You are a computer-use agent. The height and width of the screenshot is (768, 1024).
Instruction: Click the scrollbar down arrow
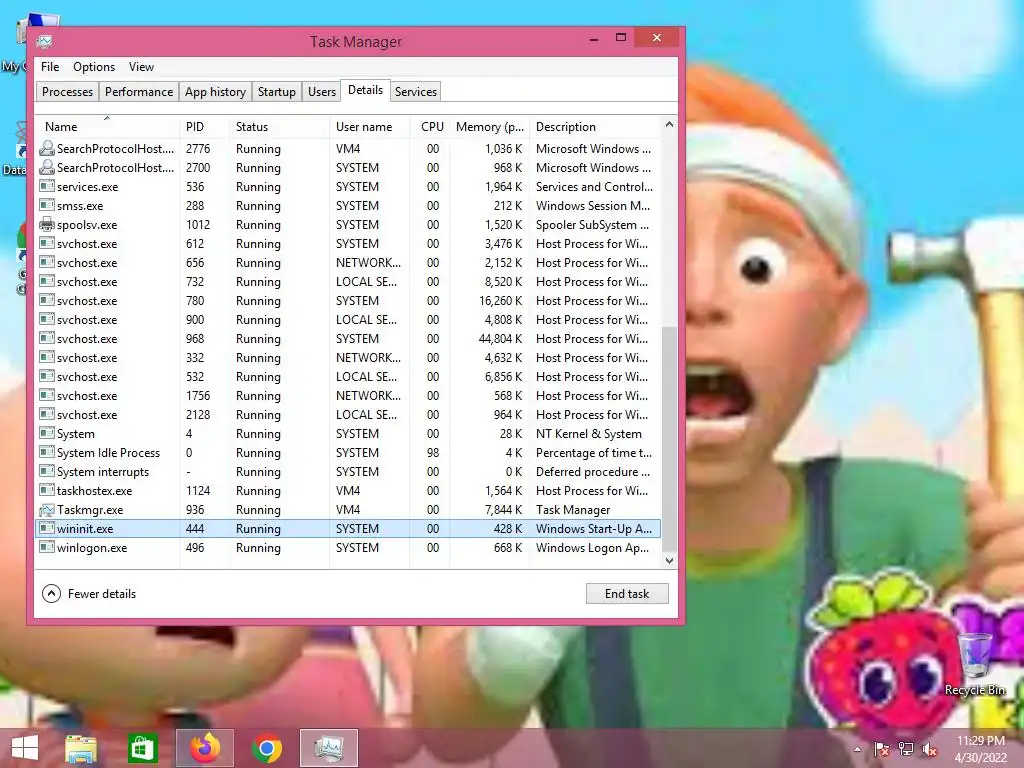669,560
